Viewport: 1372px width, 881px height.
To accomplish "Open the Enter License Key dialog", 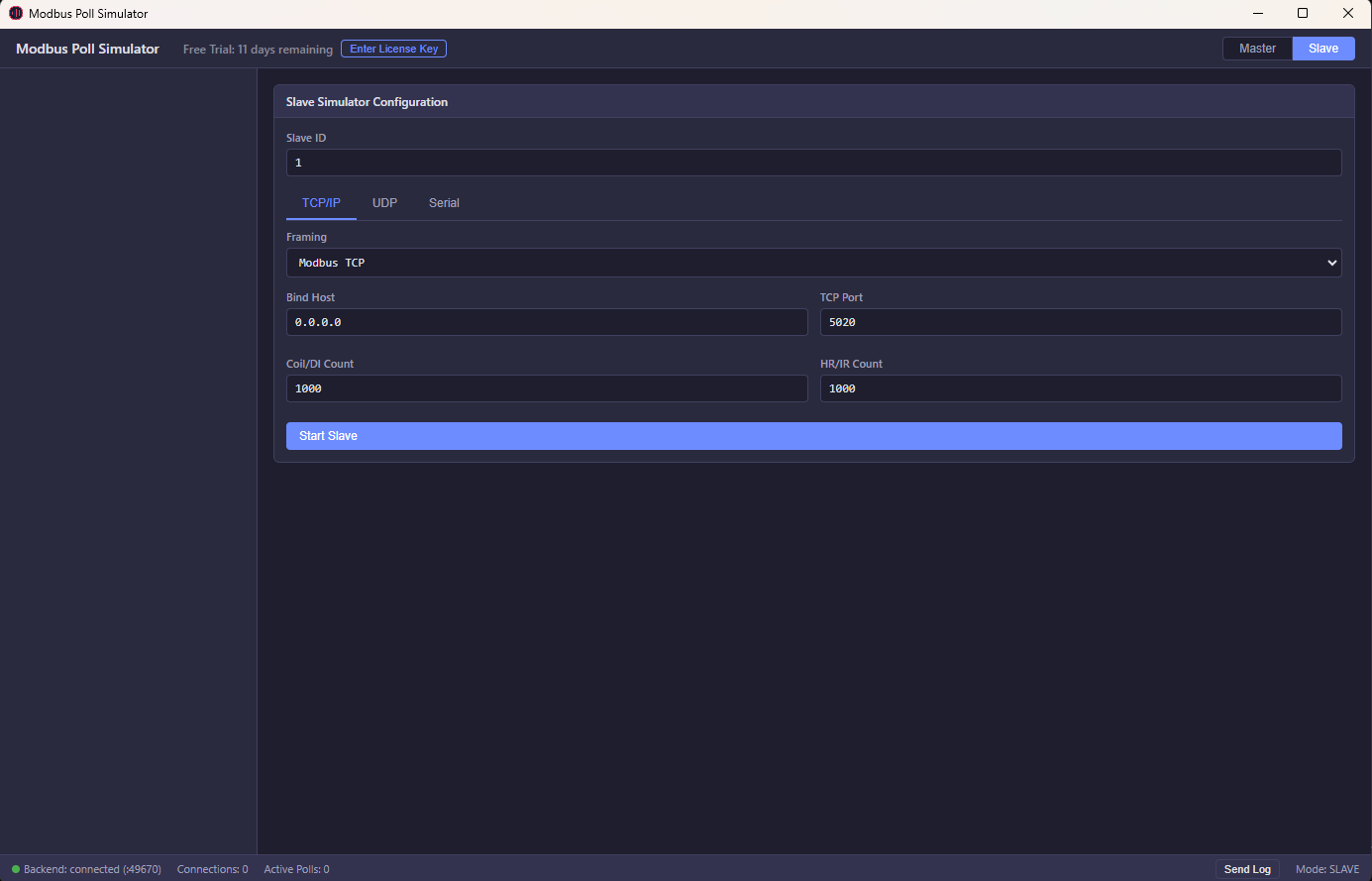I will pyautogui.click(x=393, y=48).
